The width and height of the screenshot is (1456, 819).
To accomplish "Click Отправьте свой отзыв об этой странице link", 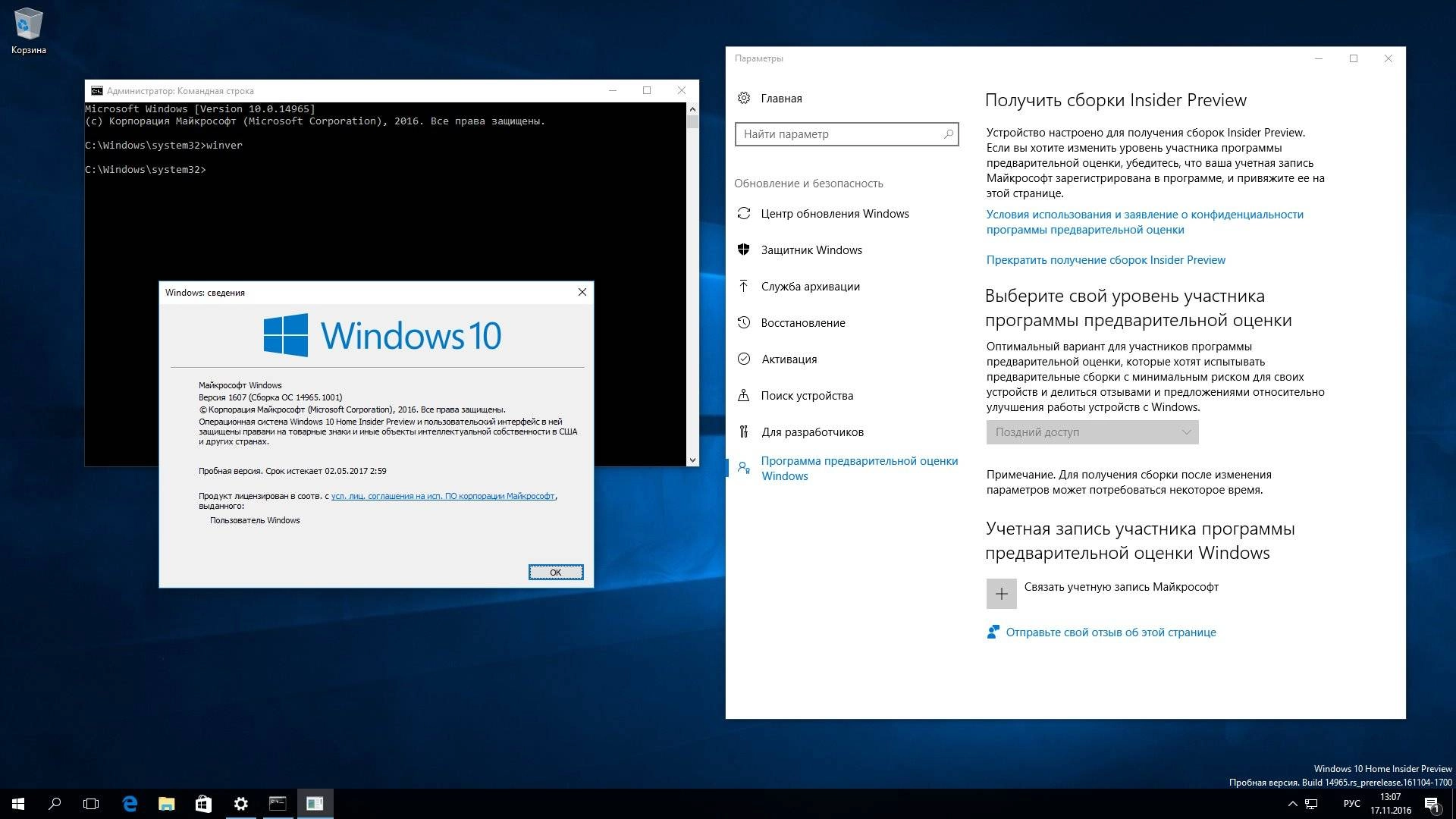I will pos(1111,632).
